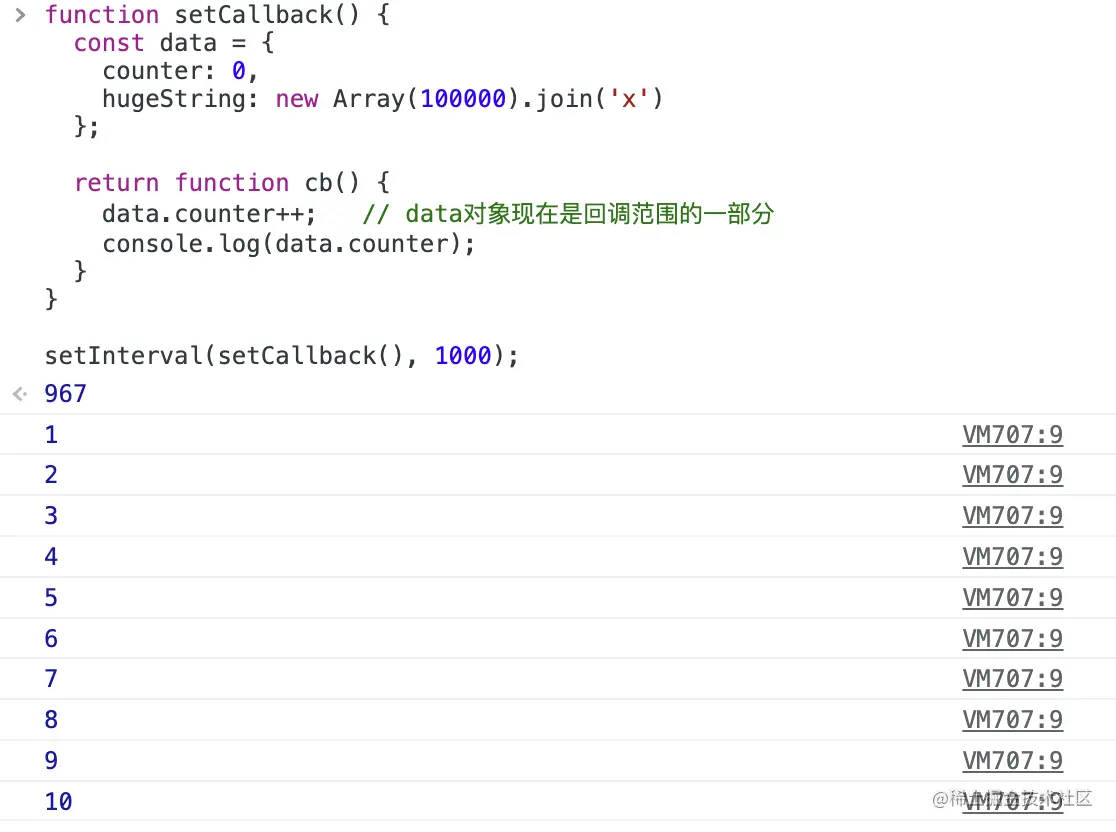Open VM707:9 source link for log output 7
Image resolution: width=1116 pixels, height=832 pixels.
pos(1012,679)
